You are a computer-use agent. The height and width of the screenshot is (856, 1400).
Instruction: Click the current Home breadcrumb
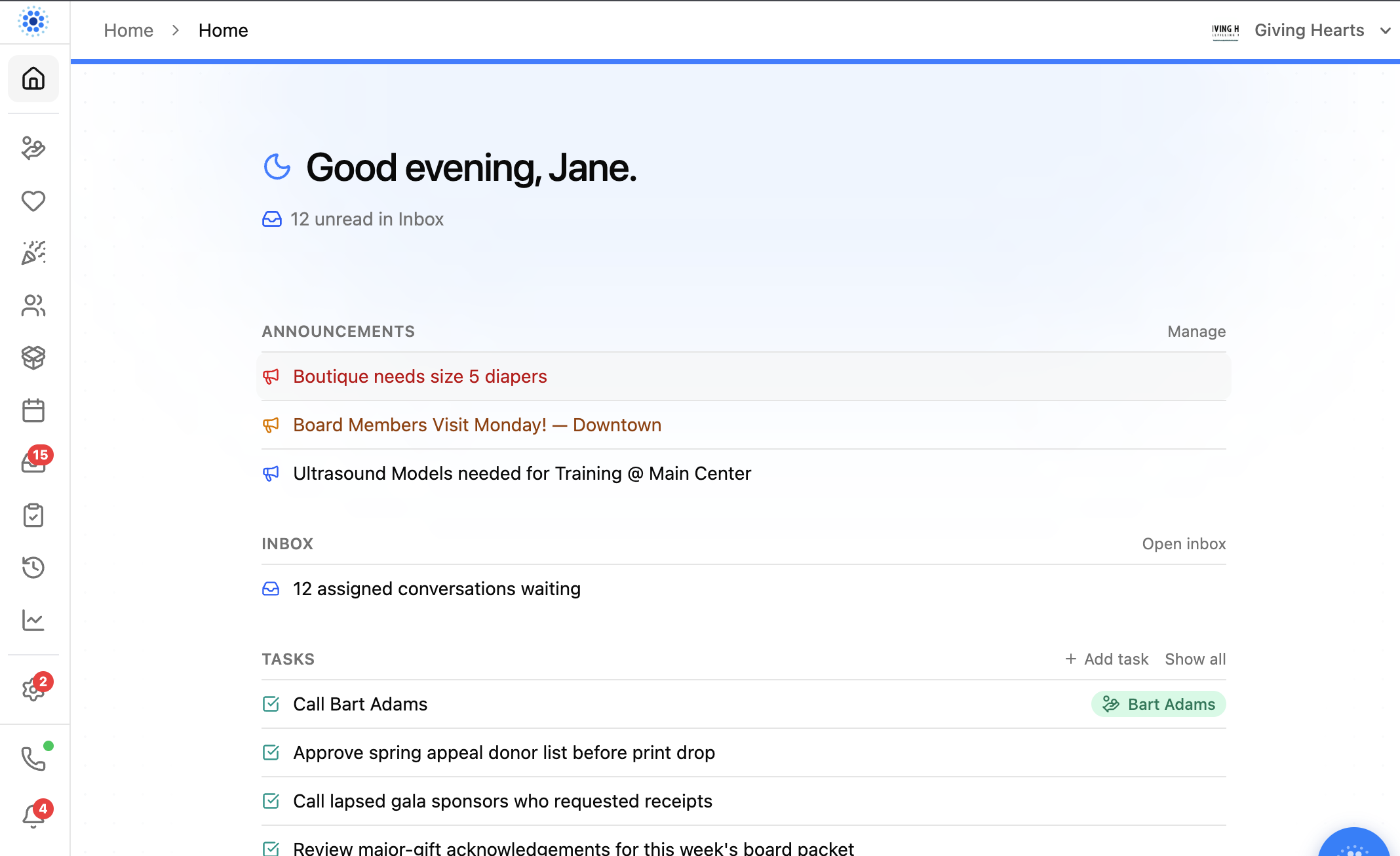click(224, 30)
